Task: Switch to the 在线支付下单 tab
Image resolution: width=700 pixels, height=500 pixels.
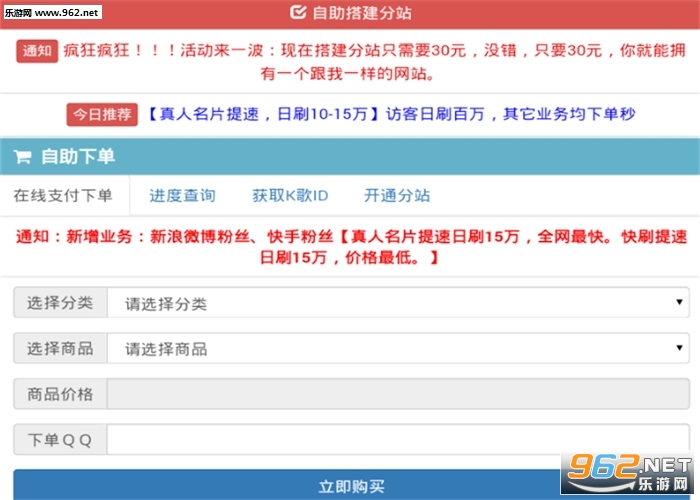Action: click(x=63, y=196)
